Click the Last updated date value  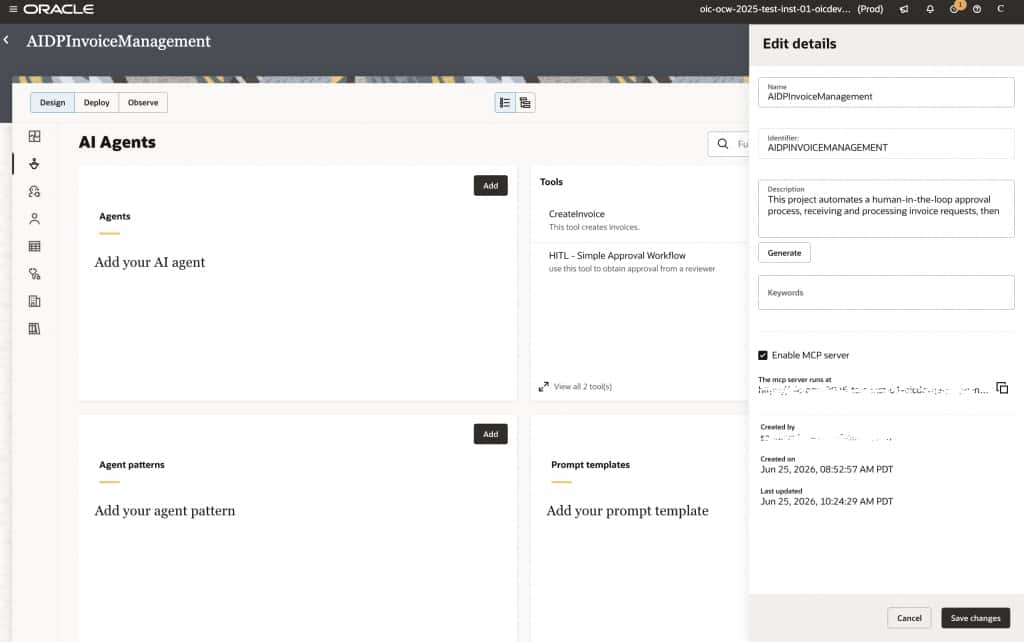[x=826, y=502]
